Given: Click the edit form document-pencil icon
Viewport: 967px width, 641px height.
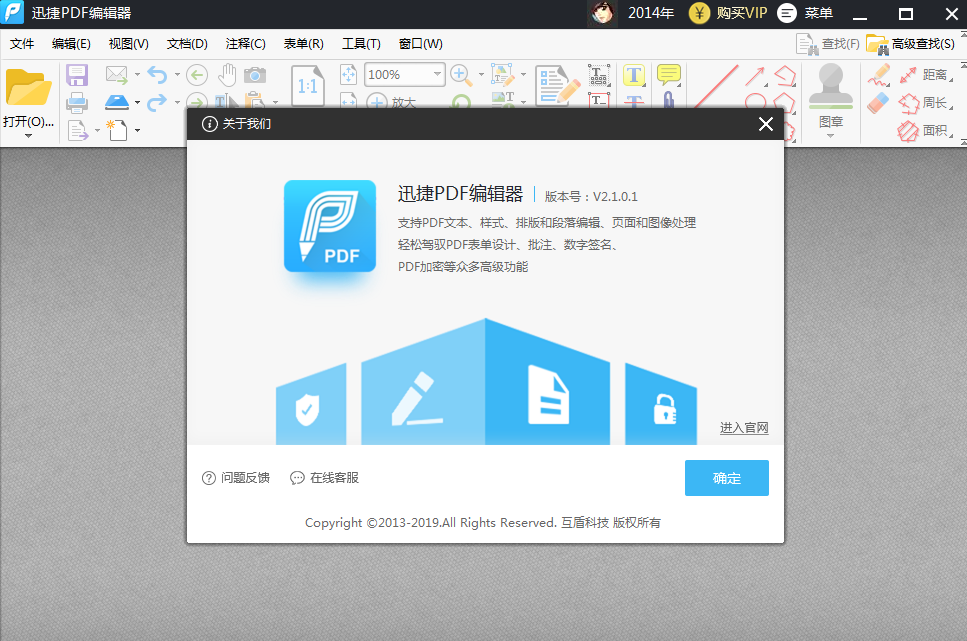Looking at the screenshot, I should click(x=558, y=85).
